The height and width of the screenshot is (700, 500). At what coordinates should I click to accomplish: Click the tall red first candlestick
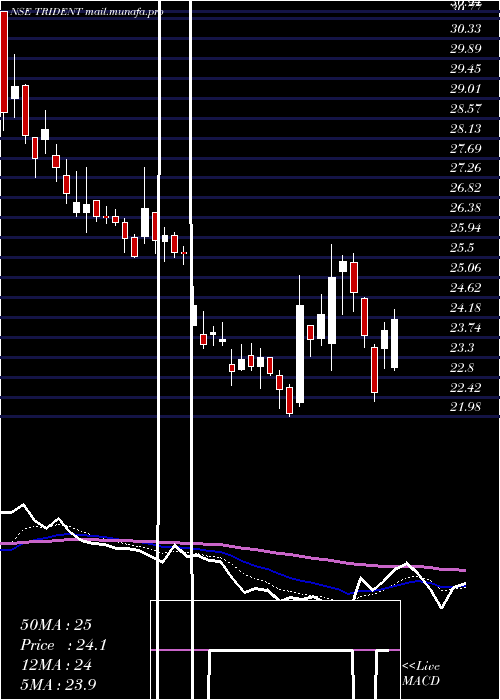pos(4,62)
